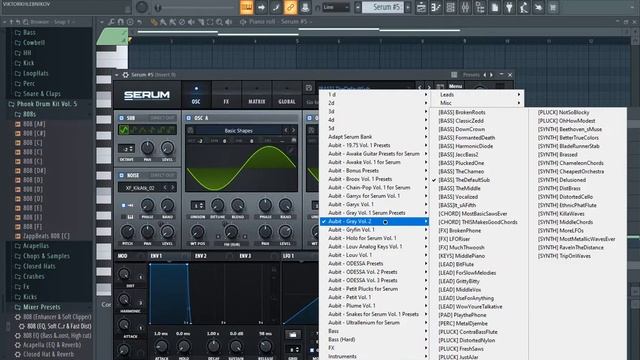The height and width of the screenshot is (360, 640).
Task: Click the main volume knob in top toolbar
Action: pyautogui.click(x=142, y=7)
